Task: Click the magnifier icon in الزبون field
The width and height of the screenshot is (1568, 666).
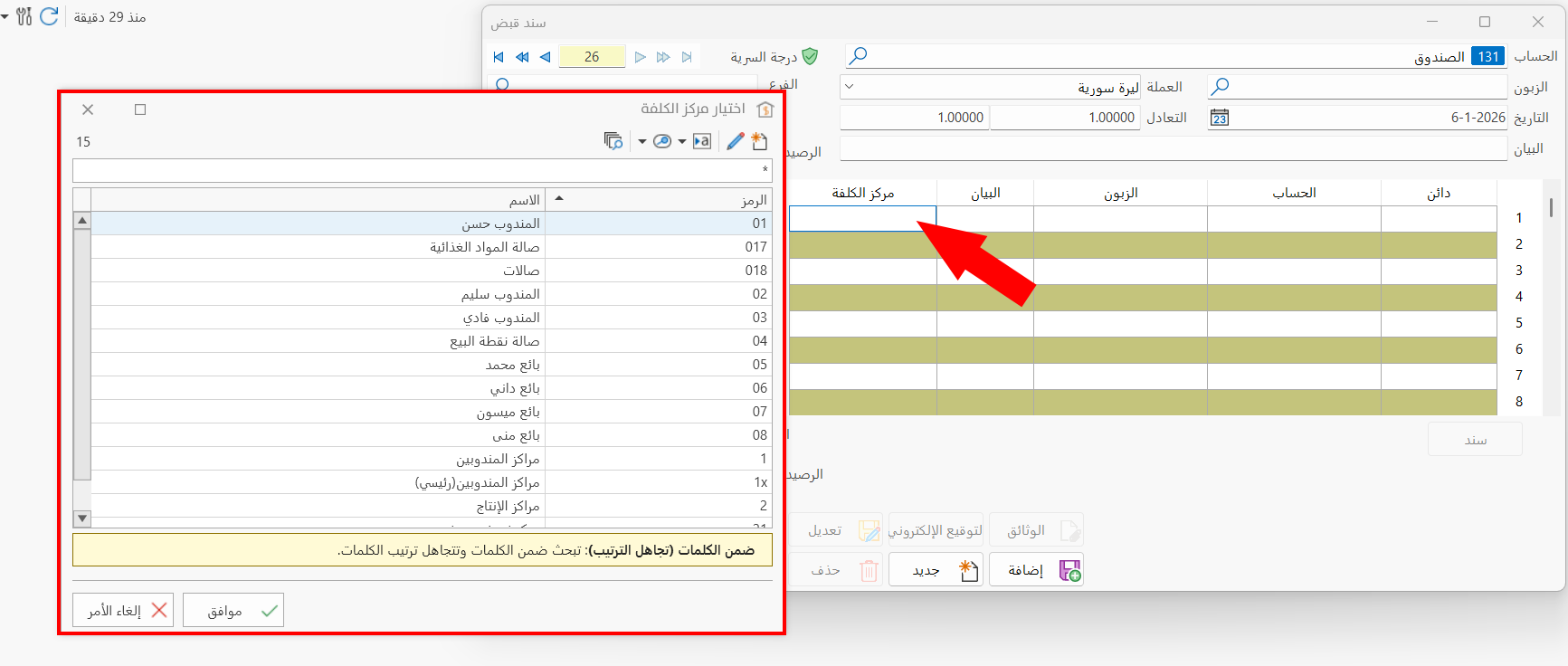Action: 1220,87
